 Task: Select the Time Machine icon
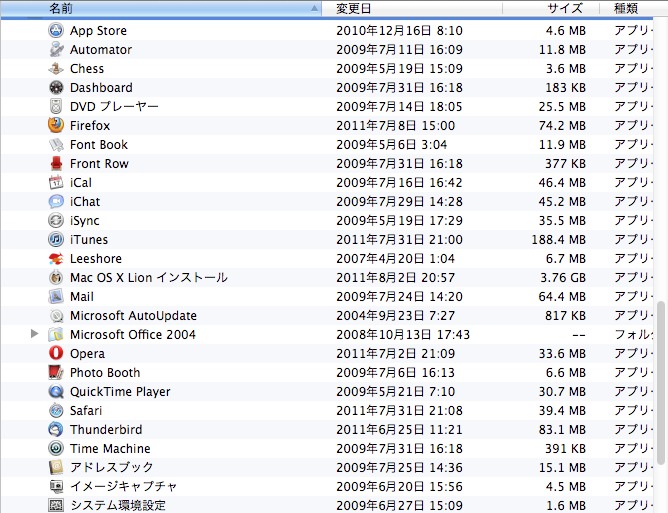(x=56, y=449)
